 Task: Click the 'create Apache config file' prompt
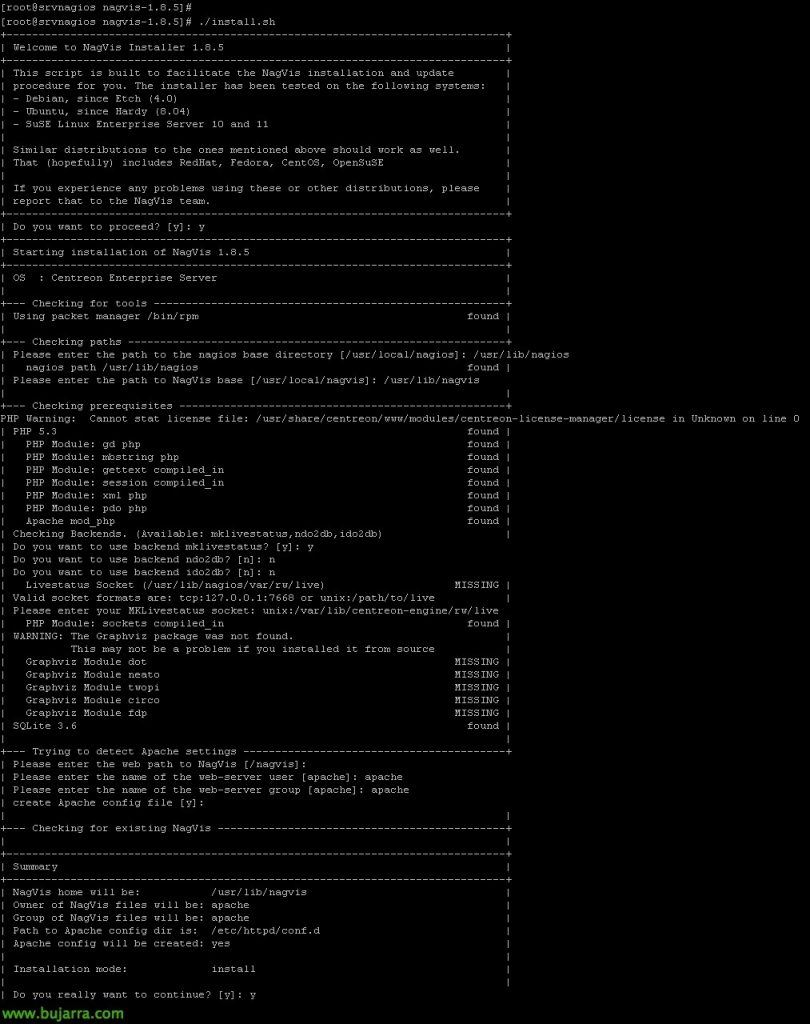108,803
